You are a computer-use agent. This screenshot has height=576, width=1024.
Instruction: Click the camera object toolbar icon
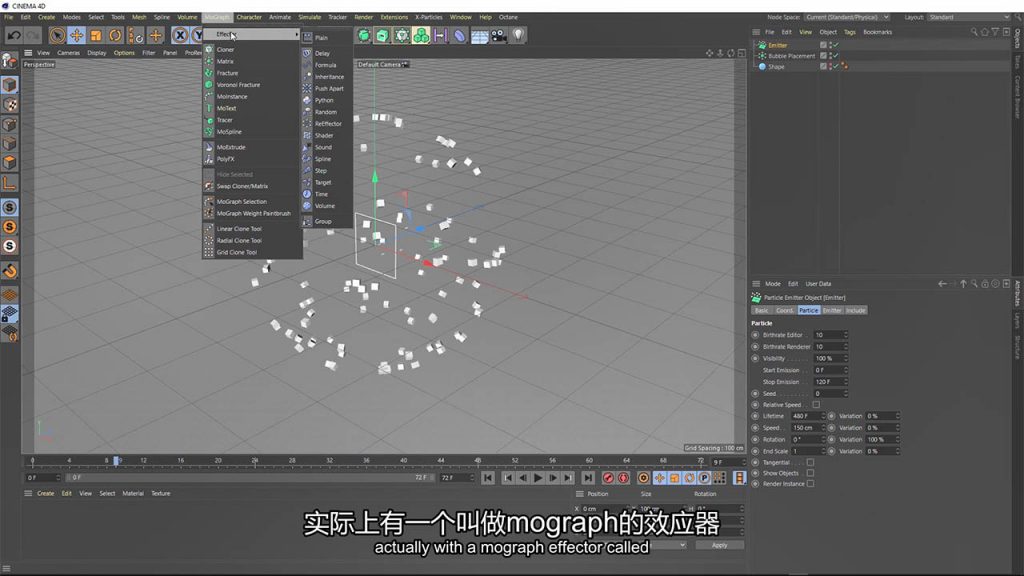(x=498, y=35)
